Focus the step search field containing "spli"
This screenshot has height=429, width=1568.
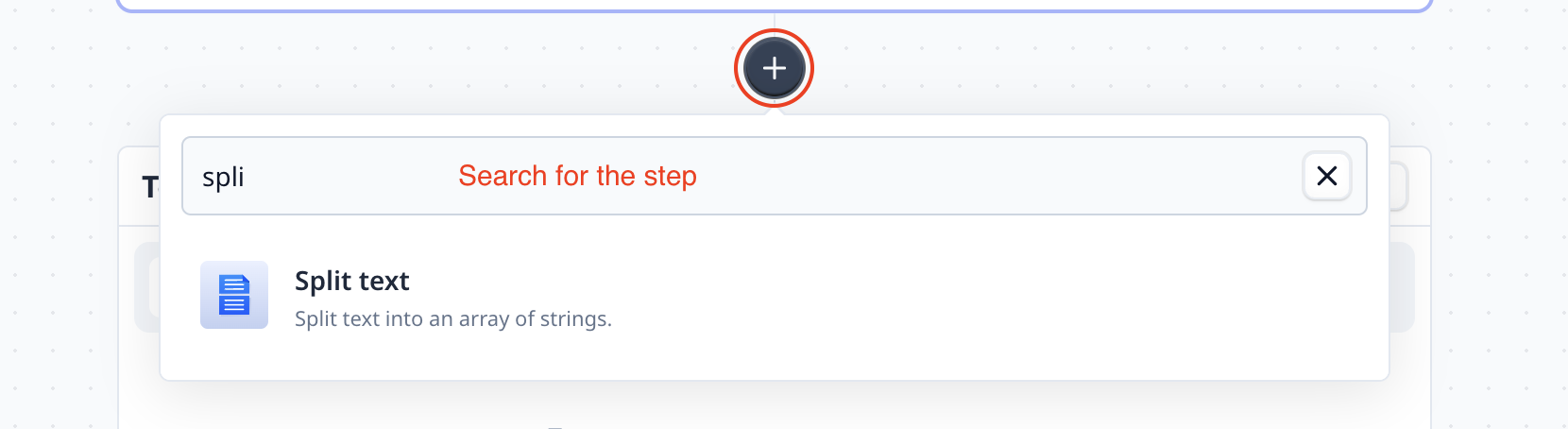(x=774, y=176)
